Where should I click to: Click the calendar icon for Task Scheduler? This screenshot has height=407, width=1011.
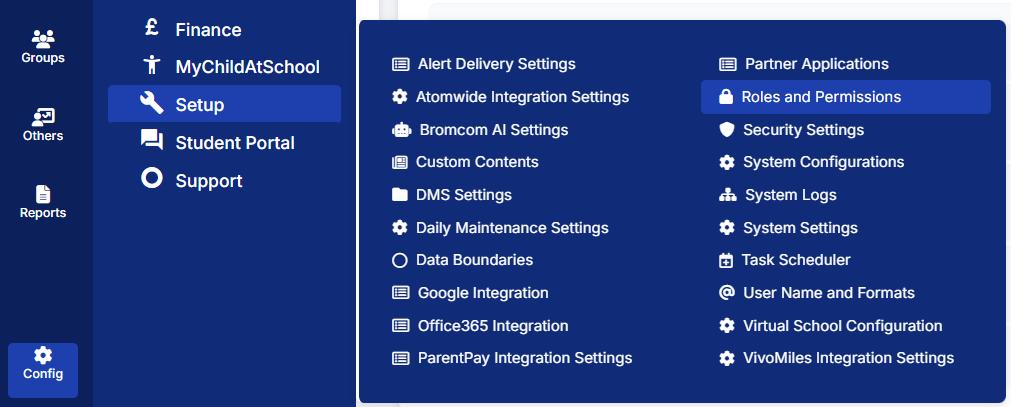click(726, 260)
